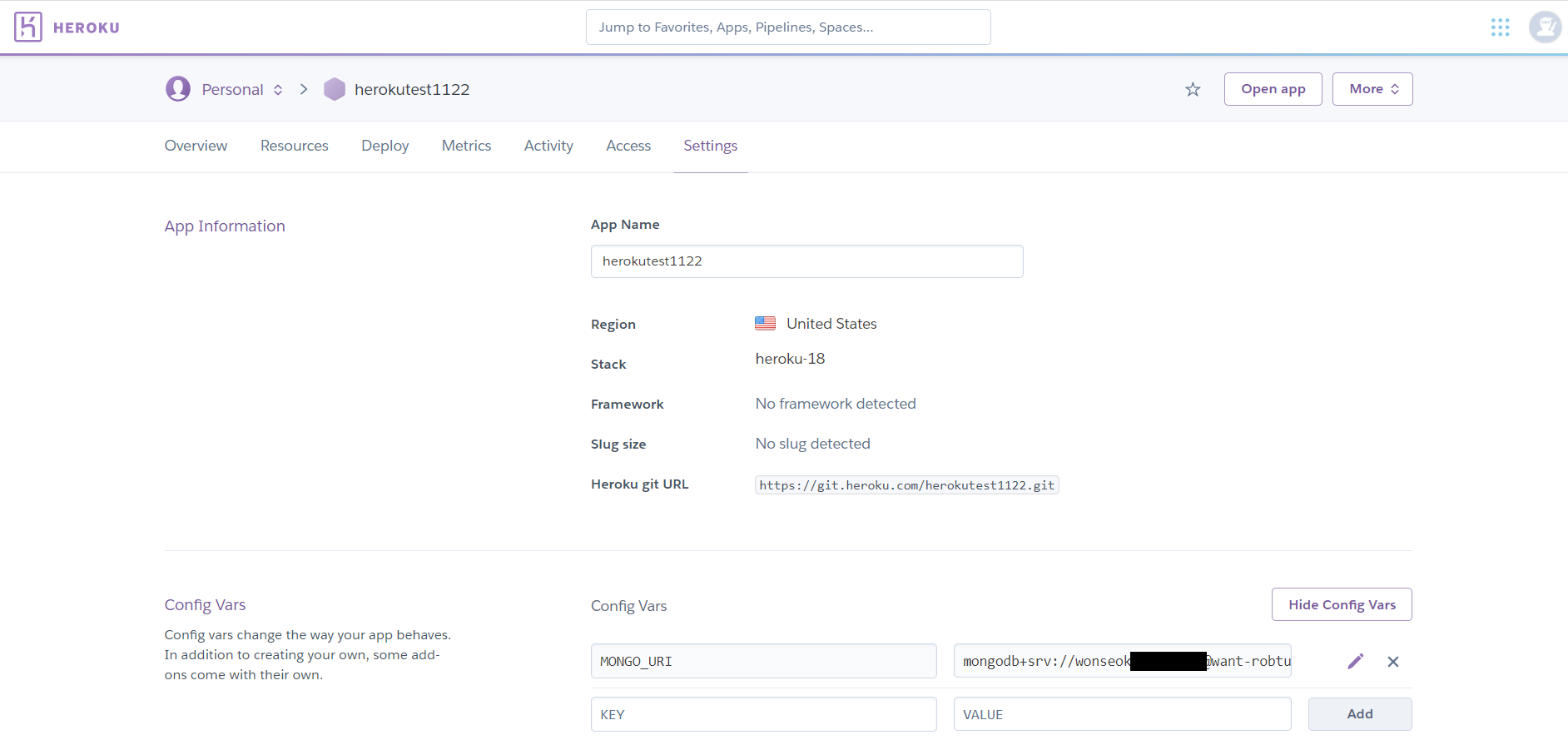Image resolution: width=1568 pixels, height=740 pixels.
Task: Focus the new KEY input field
Action: point(764,714)
